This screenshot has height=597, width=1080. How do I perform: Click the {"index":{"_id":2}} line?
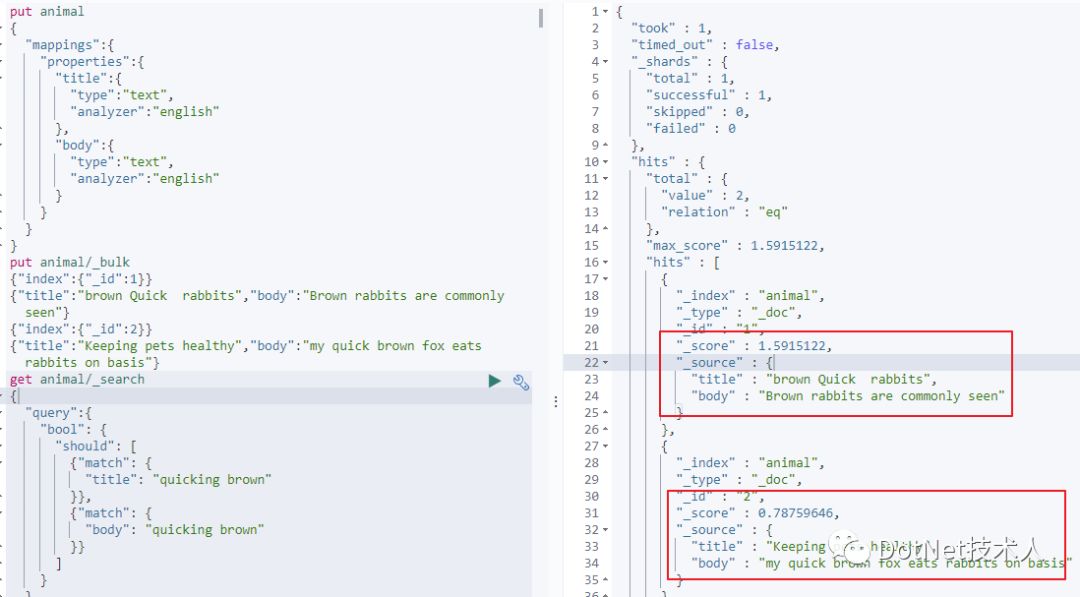tap(81, 329)
